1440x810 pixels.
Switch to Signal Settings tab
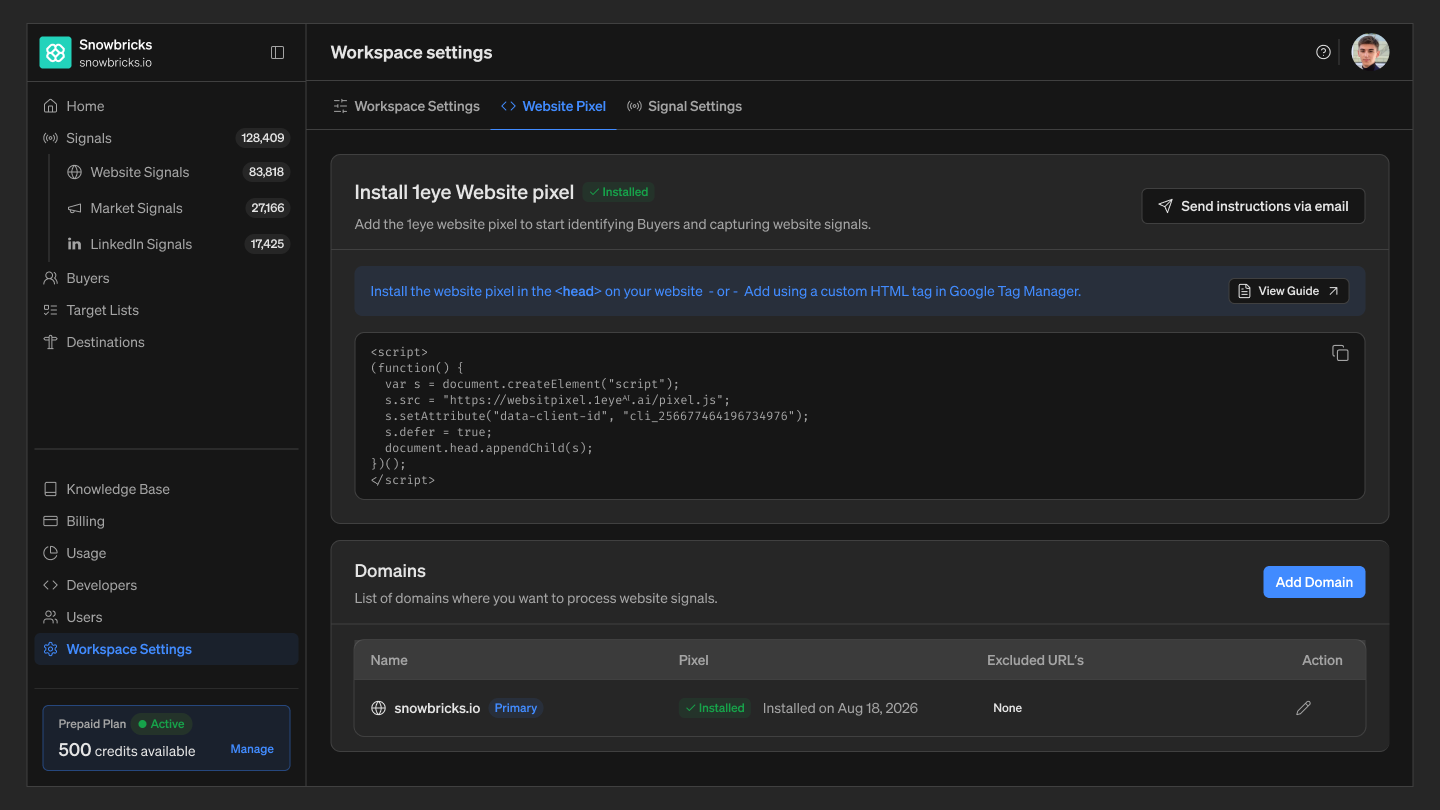[684, 106]
